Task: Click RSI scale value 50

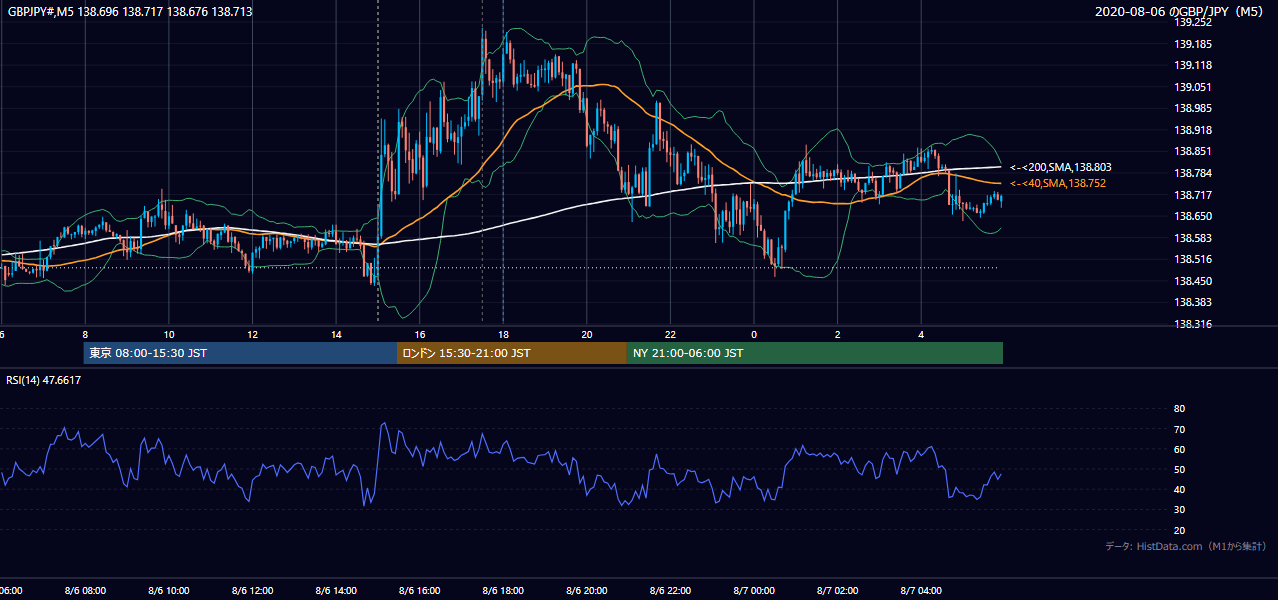Action: 1179,470
